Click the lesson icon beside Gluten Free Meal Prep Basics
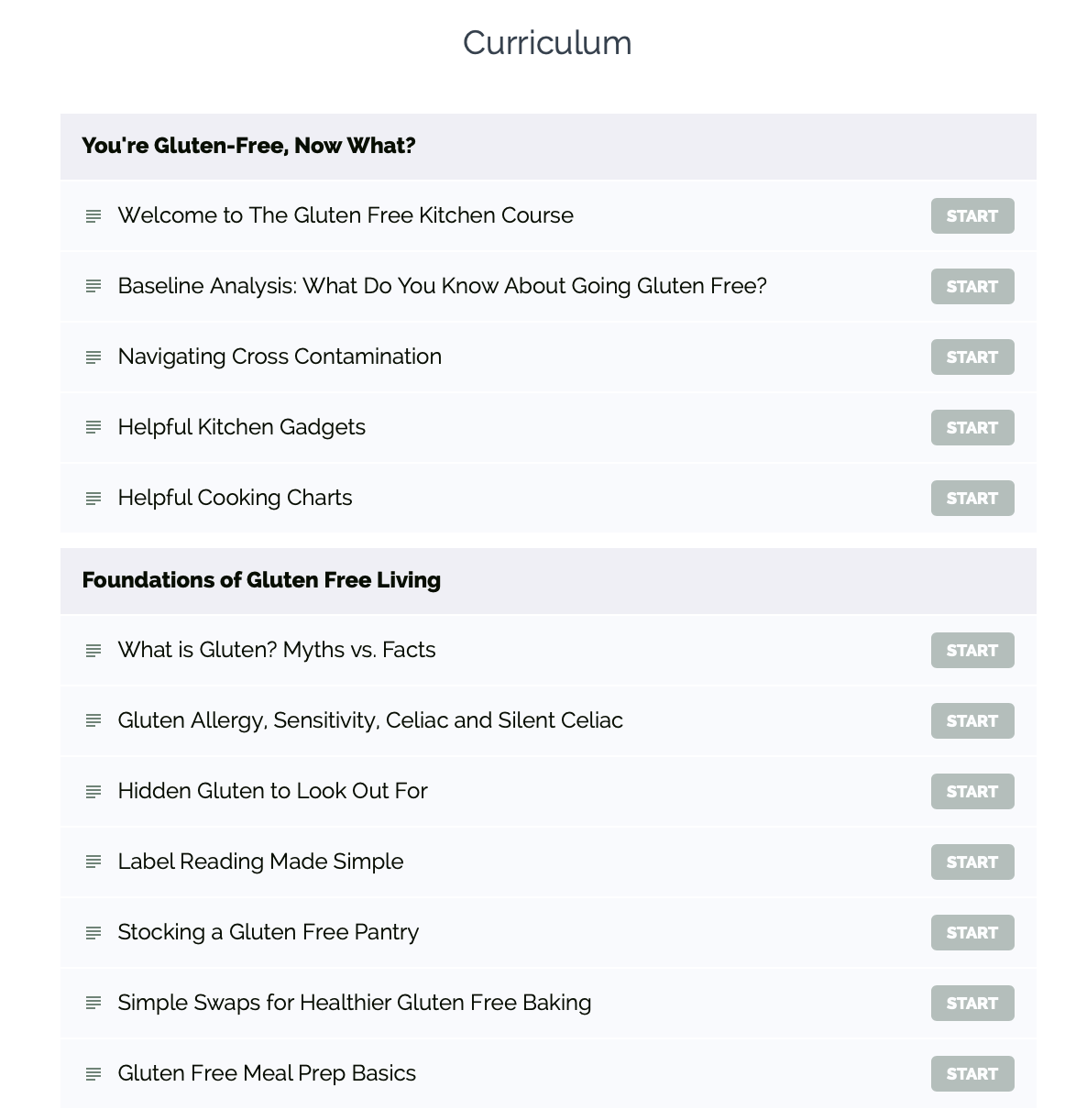Image resolution: width=1087 pixels, height=1120 pixels. (x=93, y=1073)
